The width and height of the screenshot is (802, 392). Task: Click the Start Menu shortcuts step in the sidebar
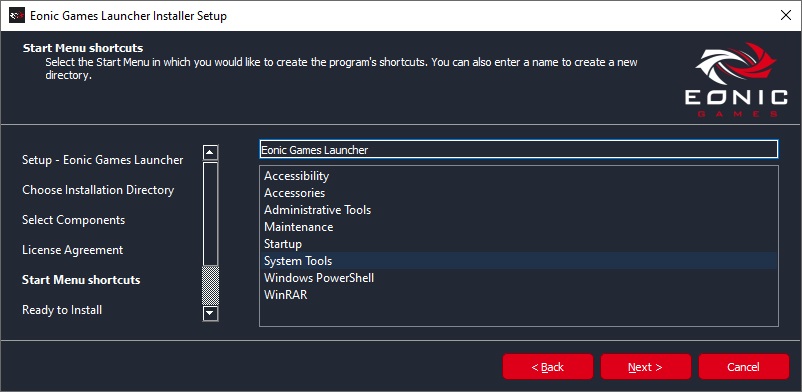pyautogui.click(x=81, y=280)
